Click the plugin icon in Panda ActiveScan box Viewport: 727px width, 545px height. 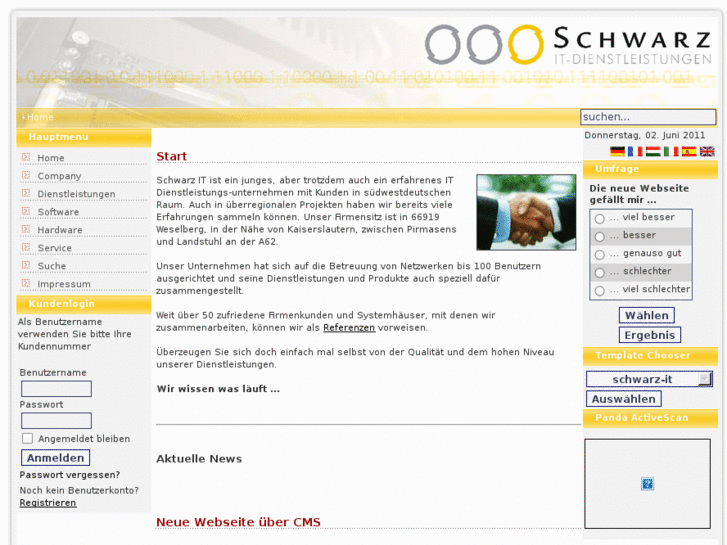pos(647,484)
